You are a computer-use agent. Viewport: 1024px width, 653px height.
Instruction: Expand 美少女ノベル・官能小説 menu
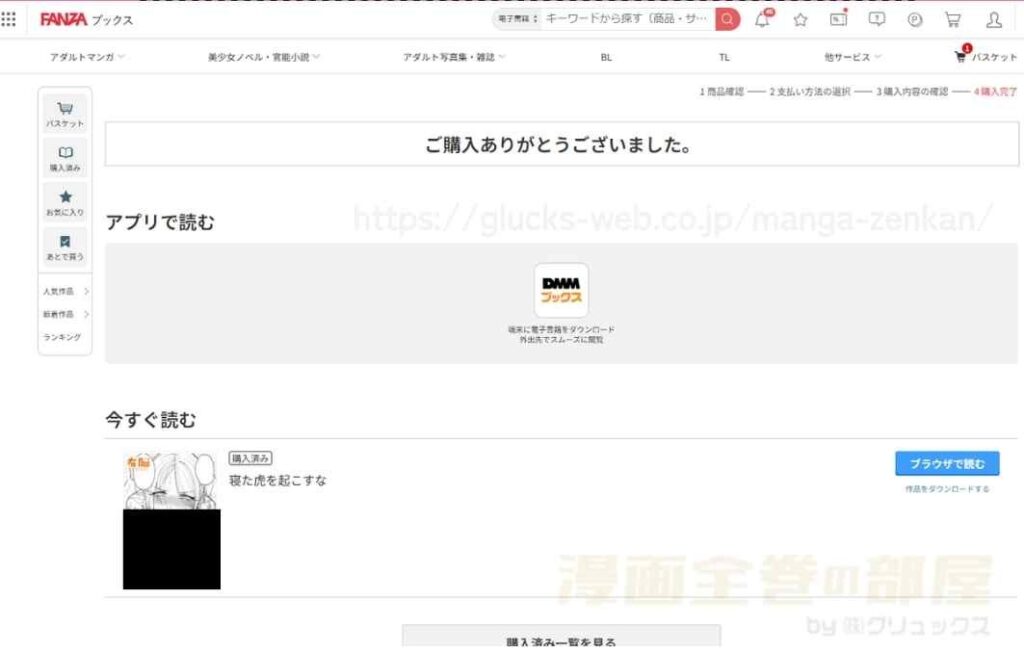[x=264, y=57]
